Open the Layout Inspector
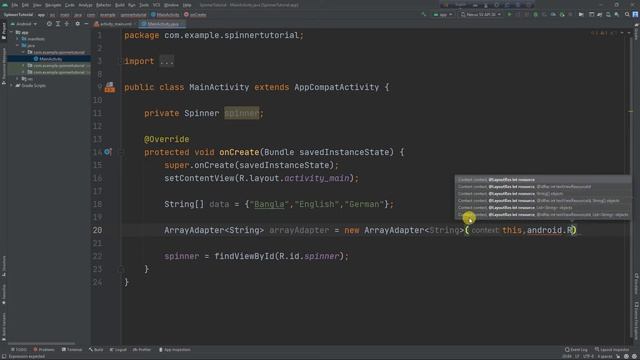Image resolution: width=640 pixels, height=360 pixels. [x=612, y=350]
